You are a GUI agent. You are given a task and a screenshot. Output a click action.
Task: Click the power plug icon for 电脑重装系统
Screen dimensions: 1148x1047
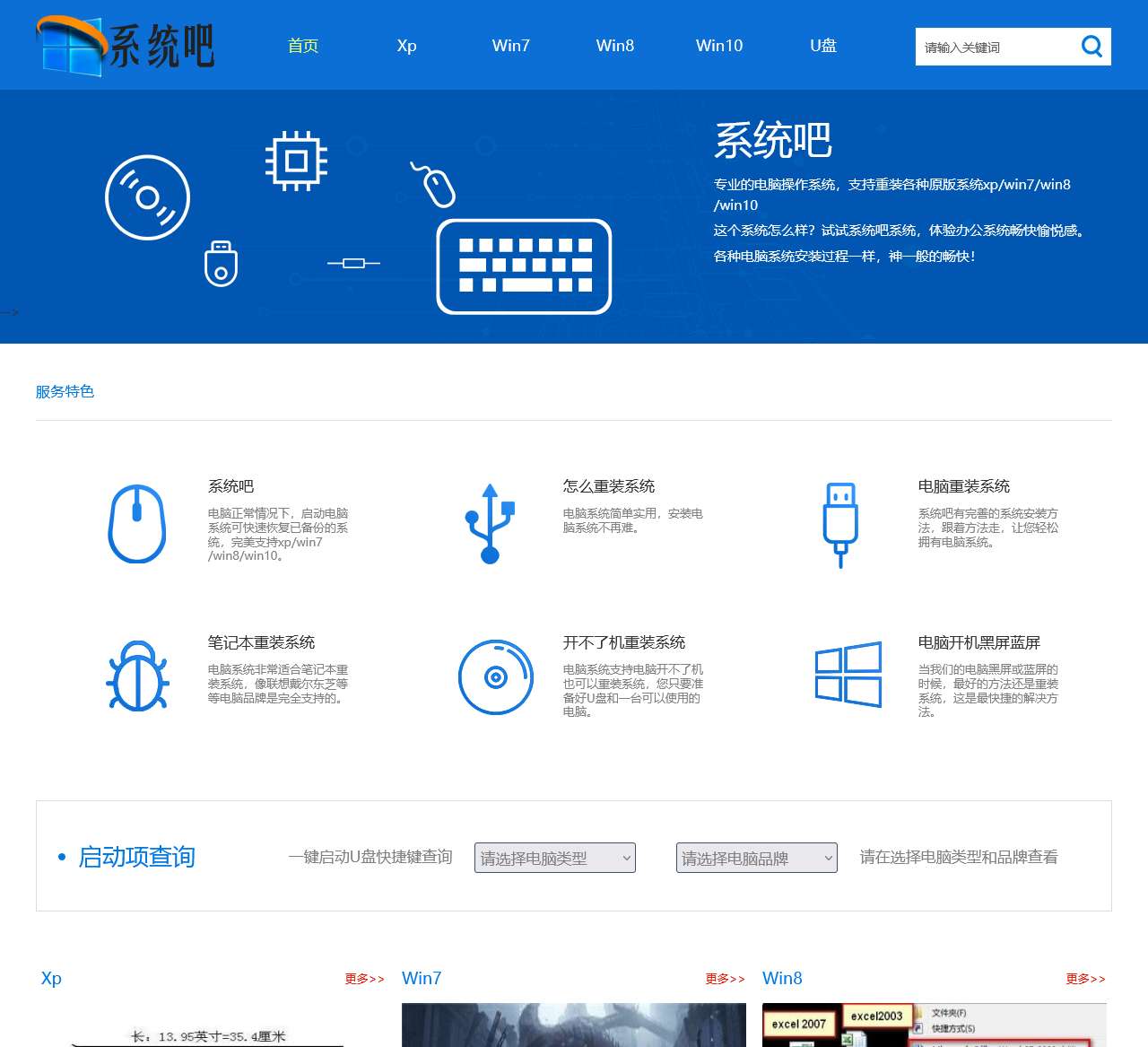(840, 524)
